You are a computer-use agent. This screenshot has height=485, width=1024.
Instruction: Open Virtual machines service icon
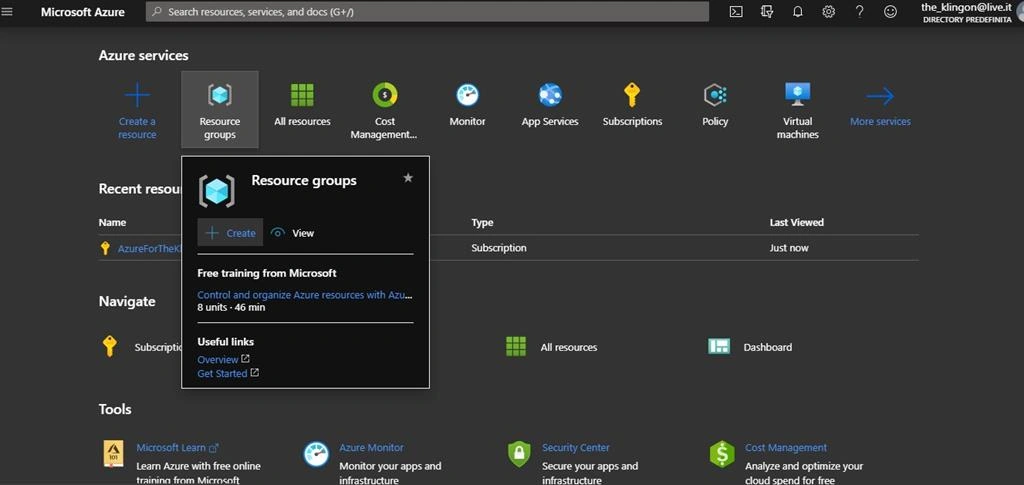[797, 95]
